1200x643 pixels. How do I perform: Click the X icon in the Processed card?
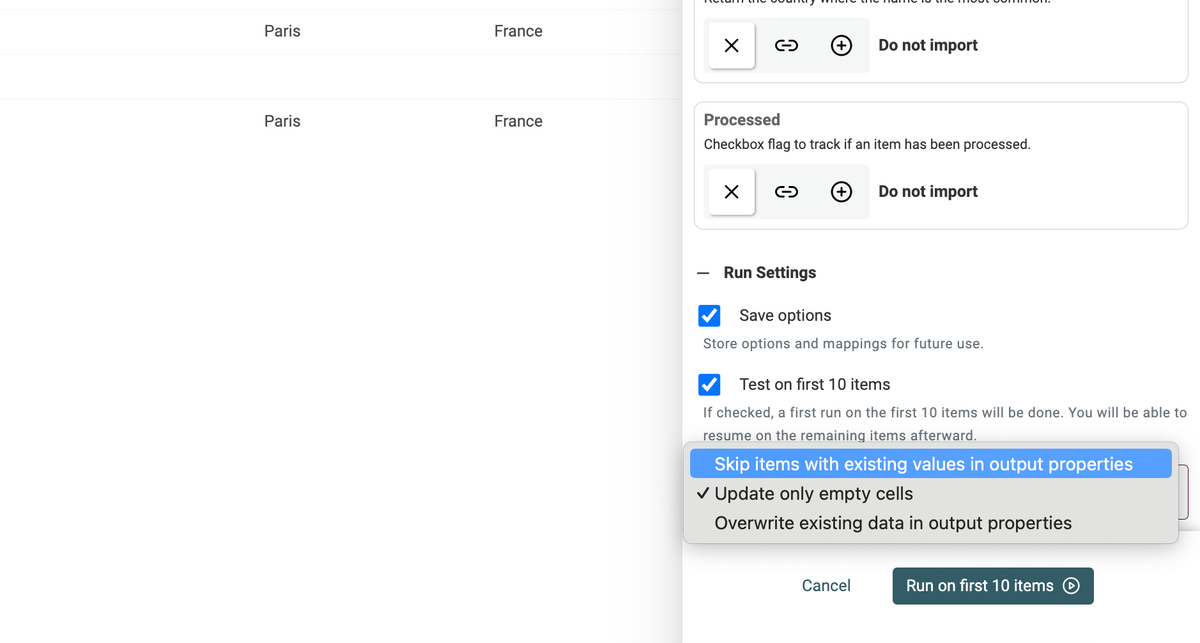(x=731, y=192)
